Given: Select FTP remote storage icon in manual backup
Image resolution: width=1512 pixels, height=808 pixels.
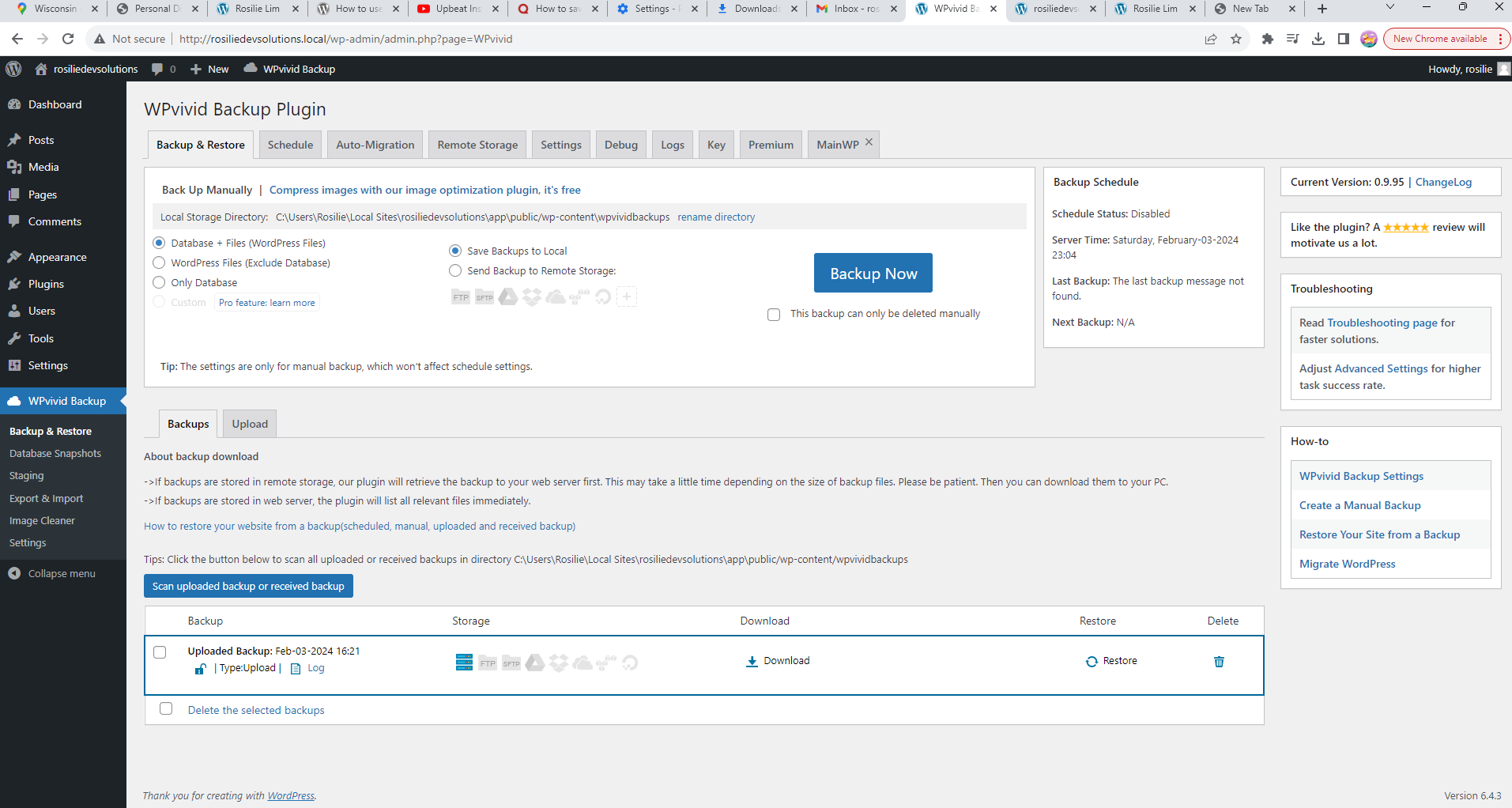Looking at the screenshot, I should pyautogui.click(x=461, y=297).
